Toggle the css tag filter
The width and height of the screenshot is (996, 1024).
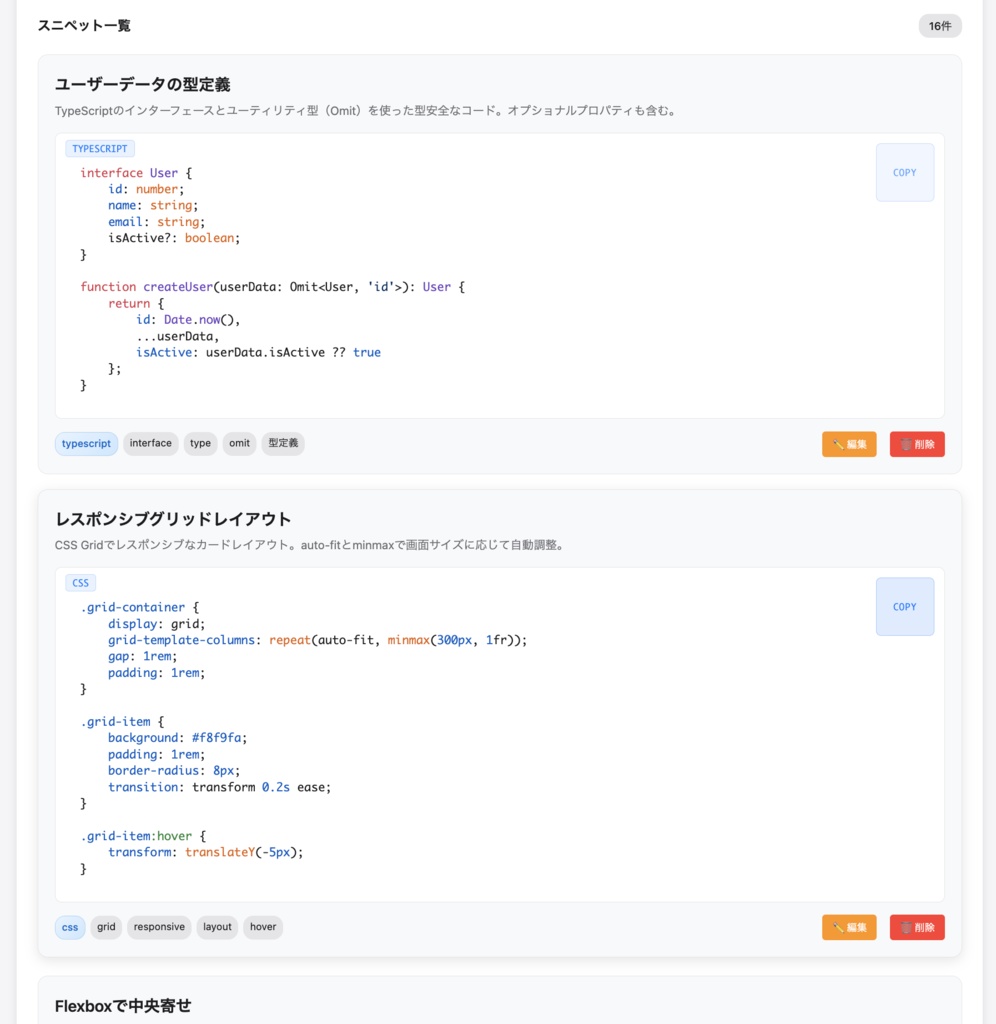(70, 927)
